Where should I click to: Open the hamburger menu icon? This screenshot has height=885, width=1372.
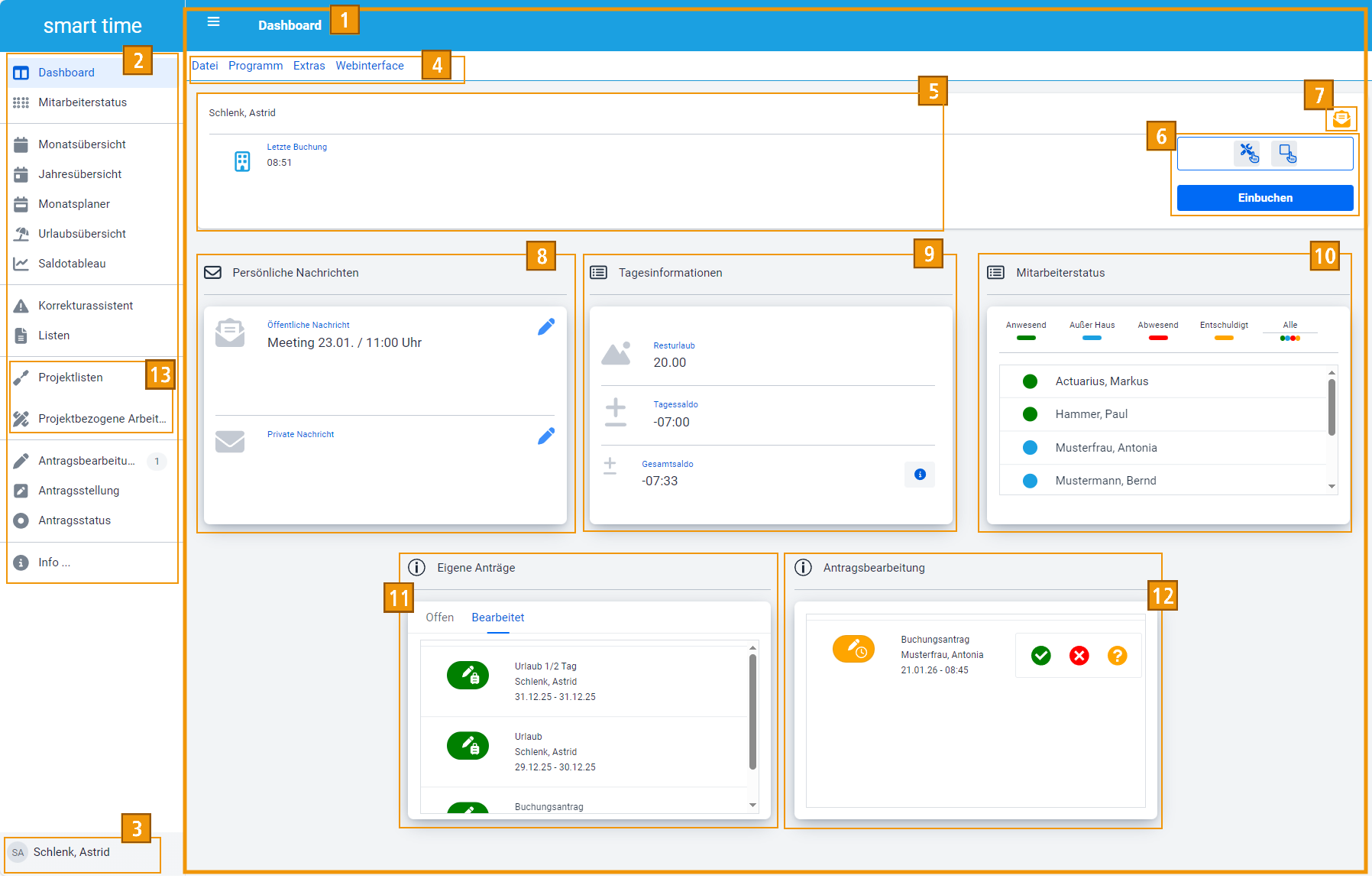(x=214, y=22)
